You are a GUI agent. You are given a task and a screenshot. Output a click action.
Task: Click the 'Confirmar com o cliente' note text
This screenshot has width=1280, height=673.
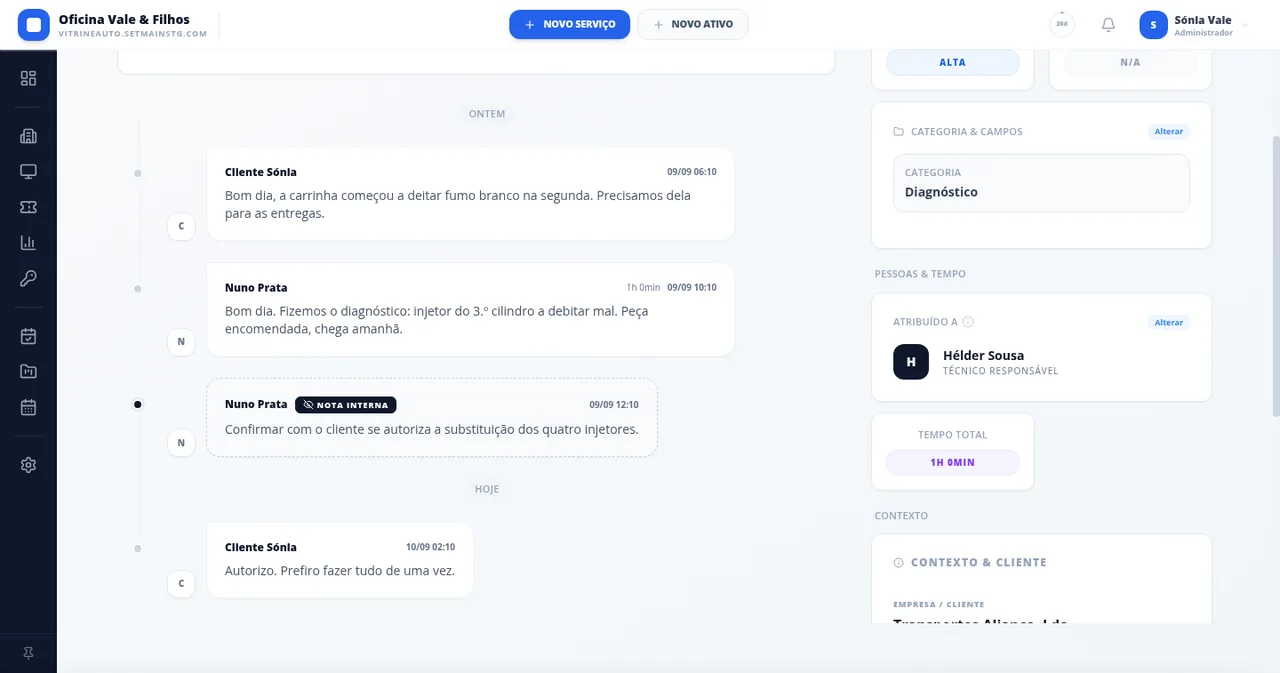432,430
